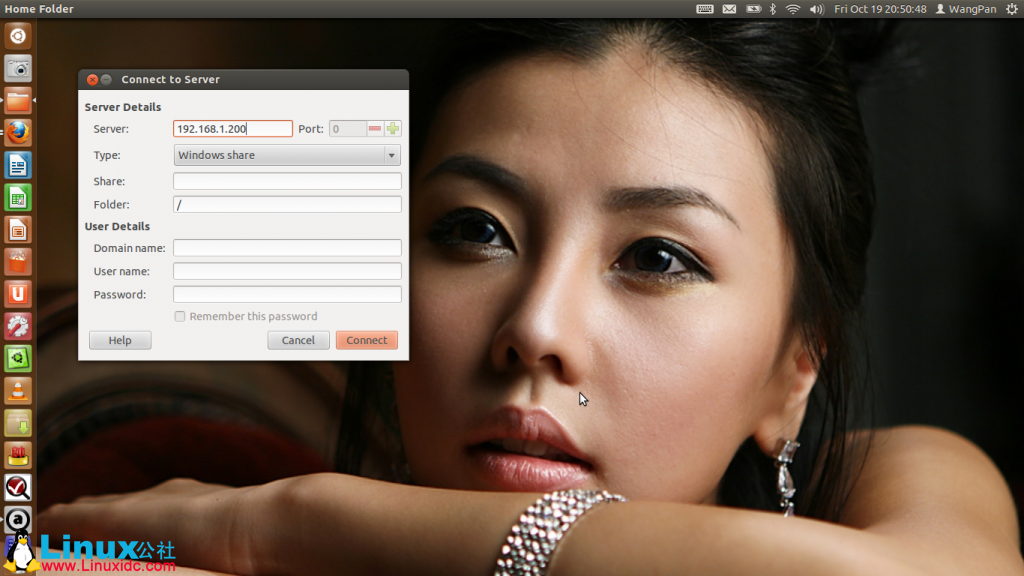
Task: Open the sound volume indicator menu
Action: click(x=816, y=9)
